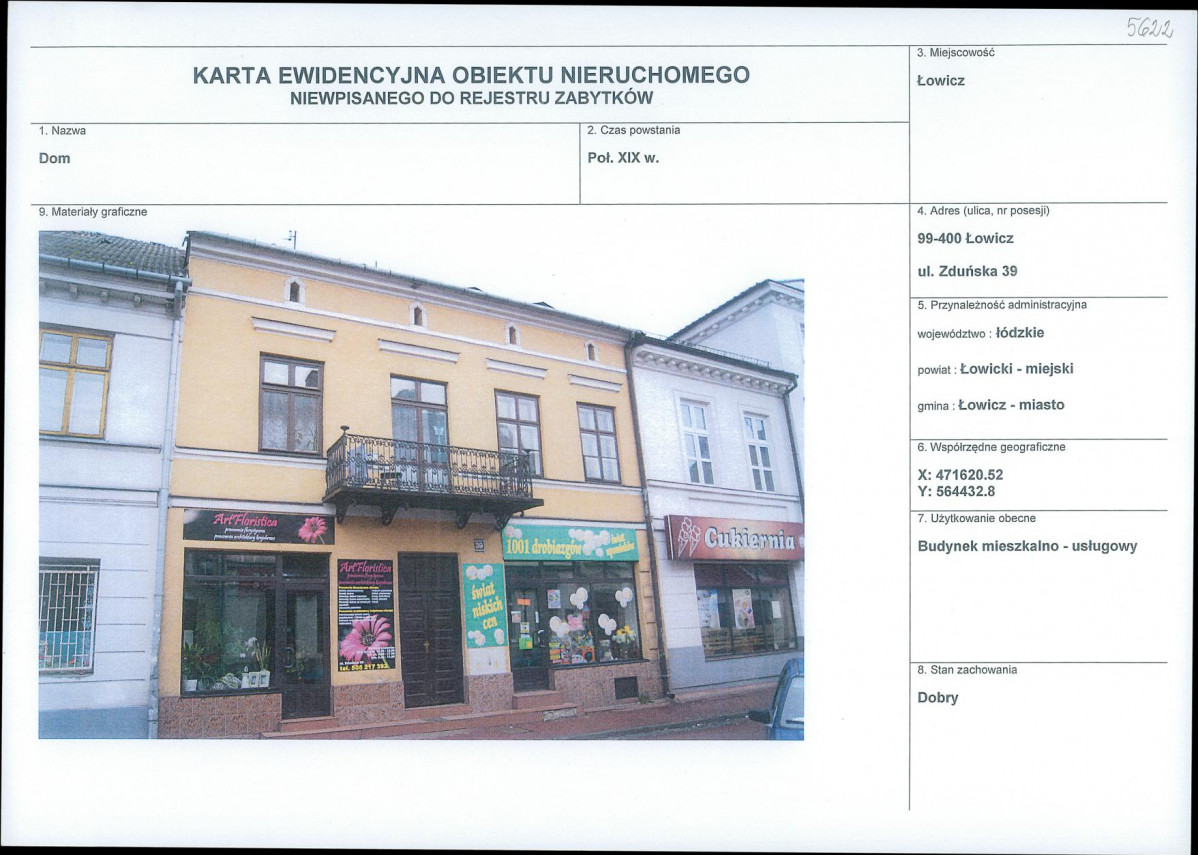The image size is (1198, 855).
Task: Click the label '8. Stan zachowania'
Action: (966, 670)
